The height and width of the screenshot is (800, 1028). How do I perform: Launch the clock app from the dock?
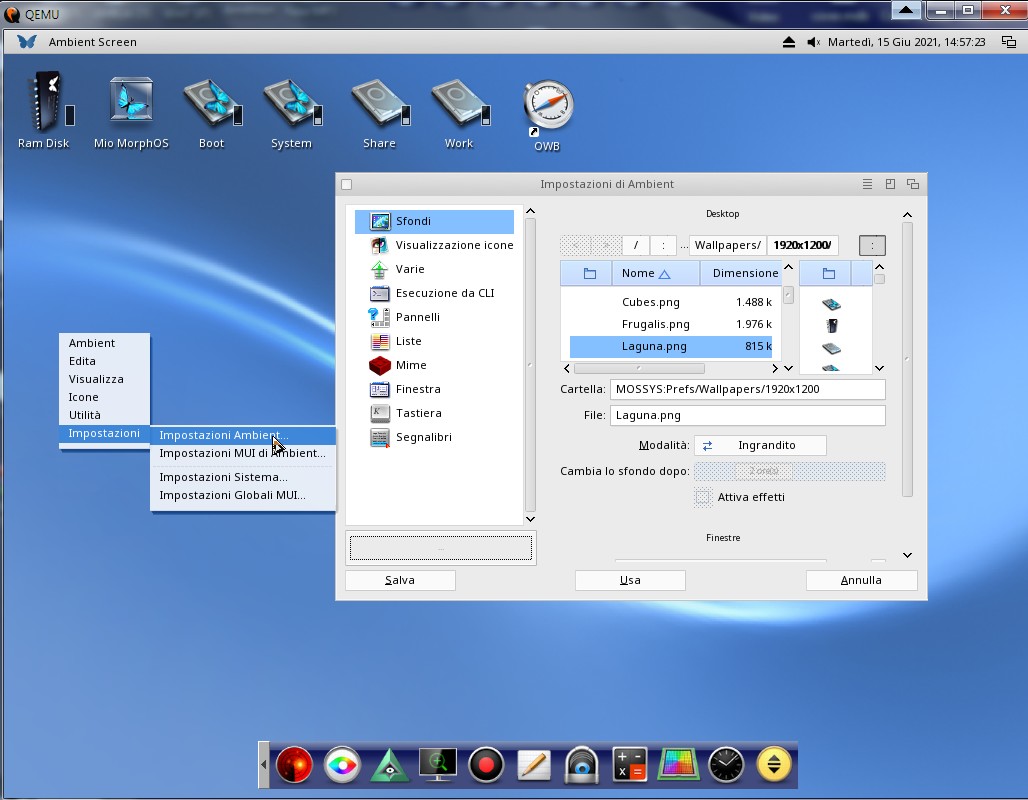(726, 765)
